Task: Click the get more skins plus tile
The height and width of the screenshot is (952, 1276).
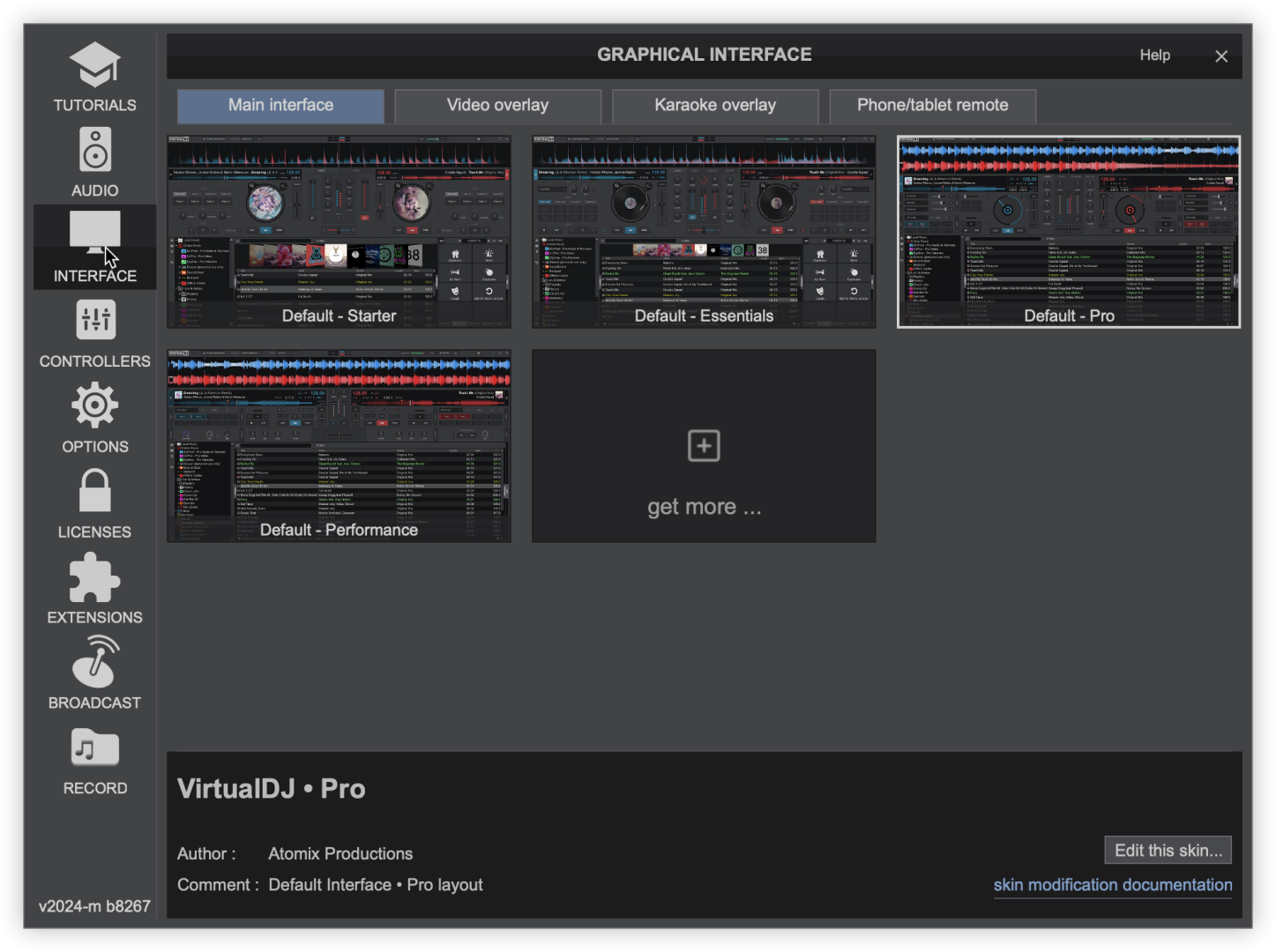Action: (x=704, y=446)
